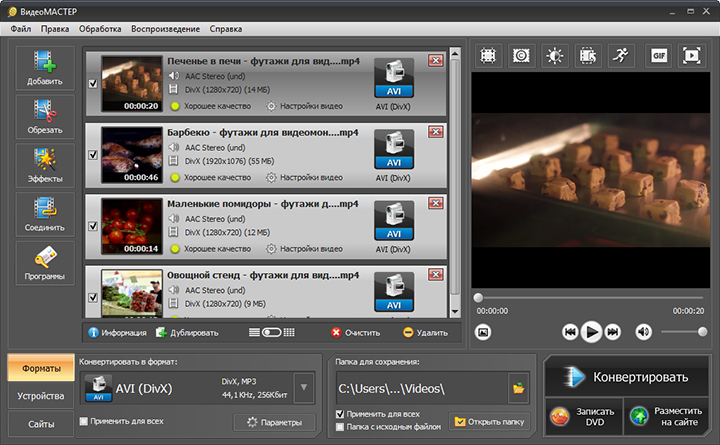Viewport: 720px width, 445px height.
Task: Open the Программы sidebar icon
Action: click(45, 263)
